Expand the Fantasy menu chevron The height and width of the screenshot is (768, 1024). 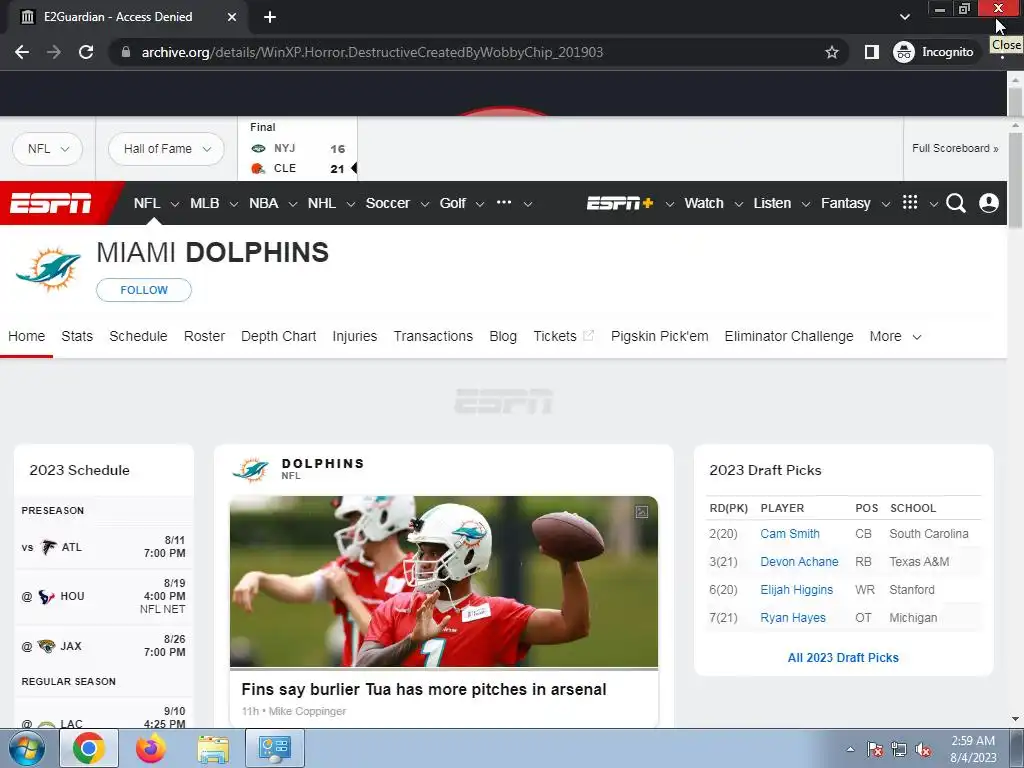[886, 204]
